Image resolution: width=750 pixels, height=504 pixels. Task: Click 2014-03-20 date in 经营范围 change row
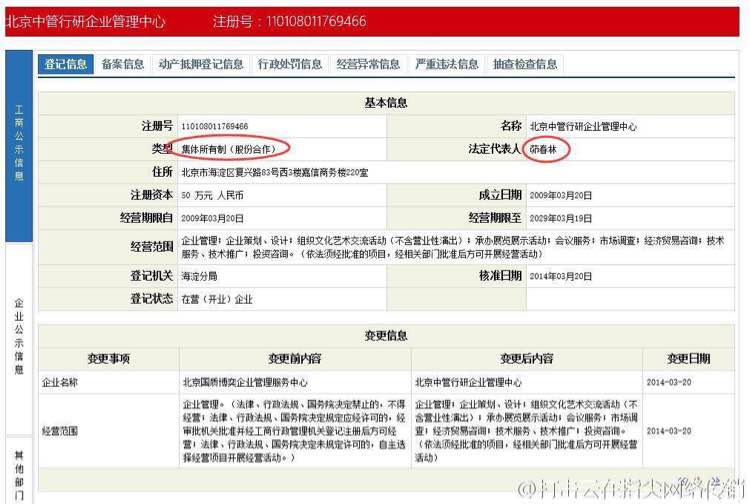[669, 431]
